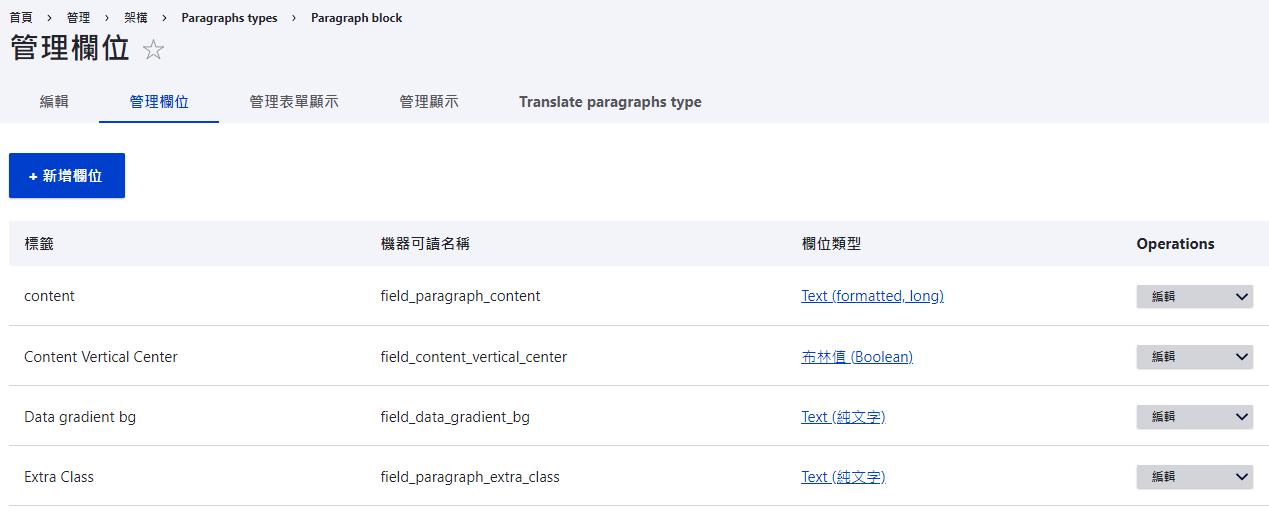Go to Paragraphs types breadcrumb link
The height and width of the screenshot is (520, 1269).
point(229,18)
